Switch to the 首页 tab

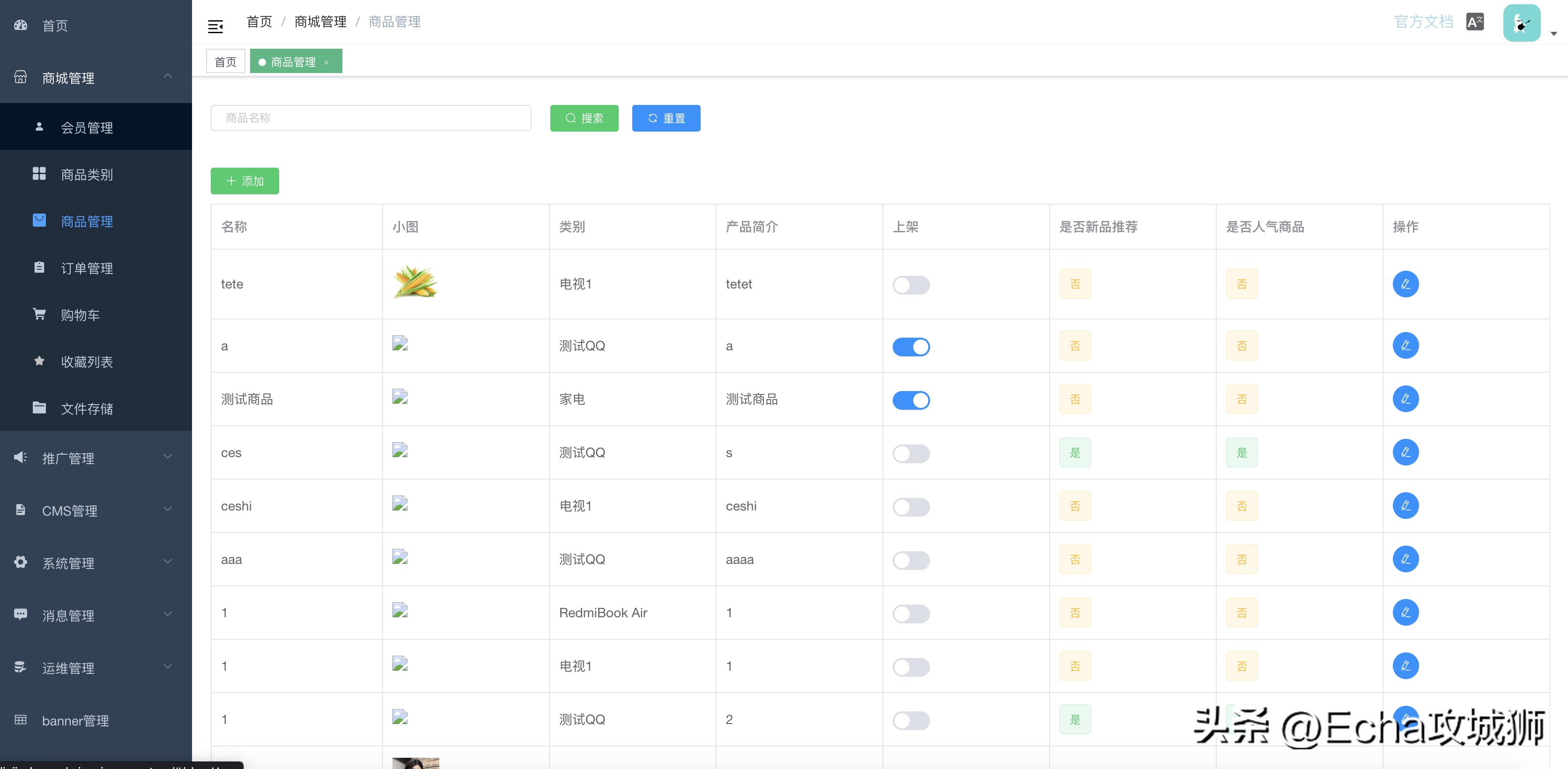click(225, 61)
